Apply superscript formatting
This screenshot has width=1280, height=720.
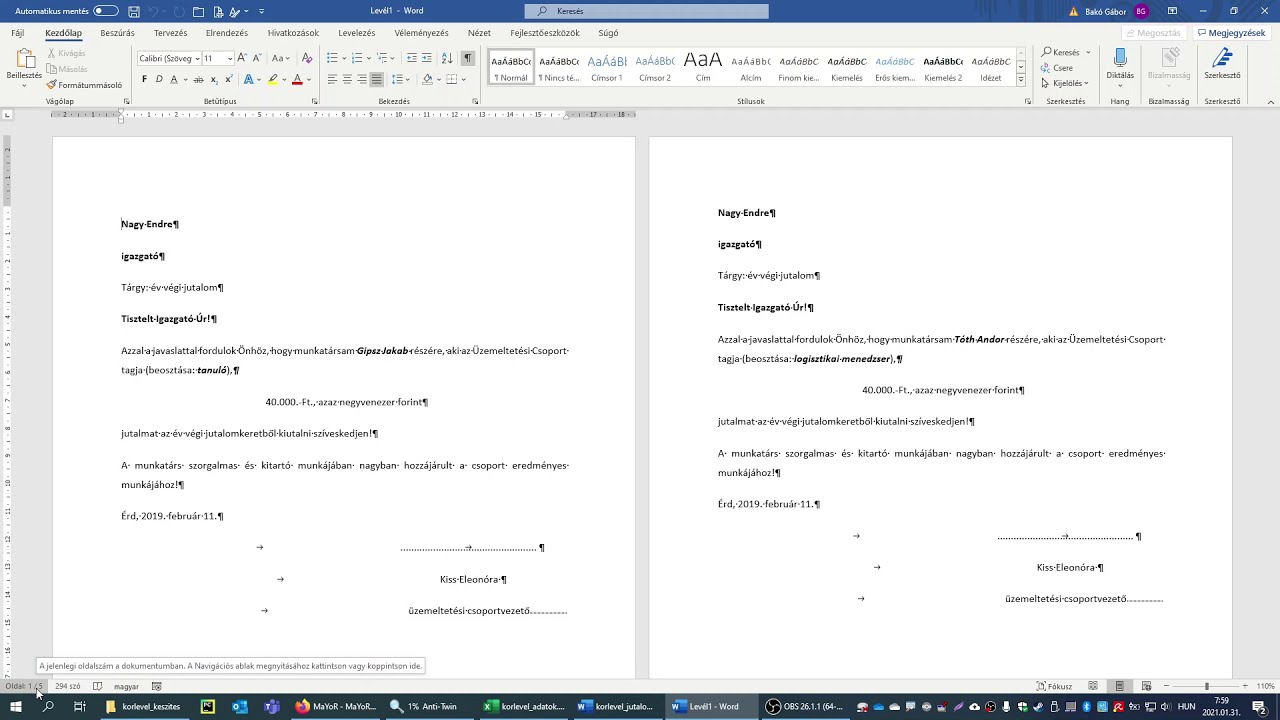pos(227,79)
